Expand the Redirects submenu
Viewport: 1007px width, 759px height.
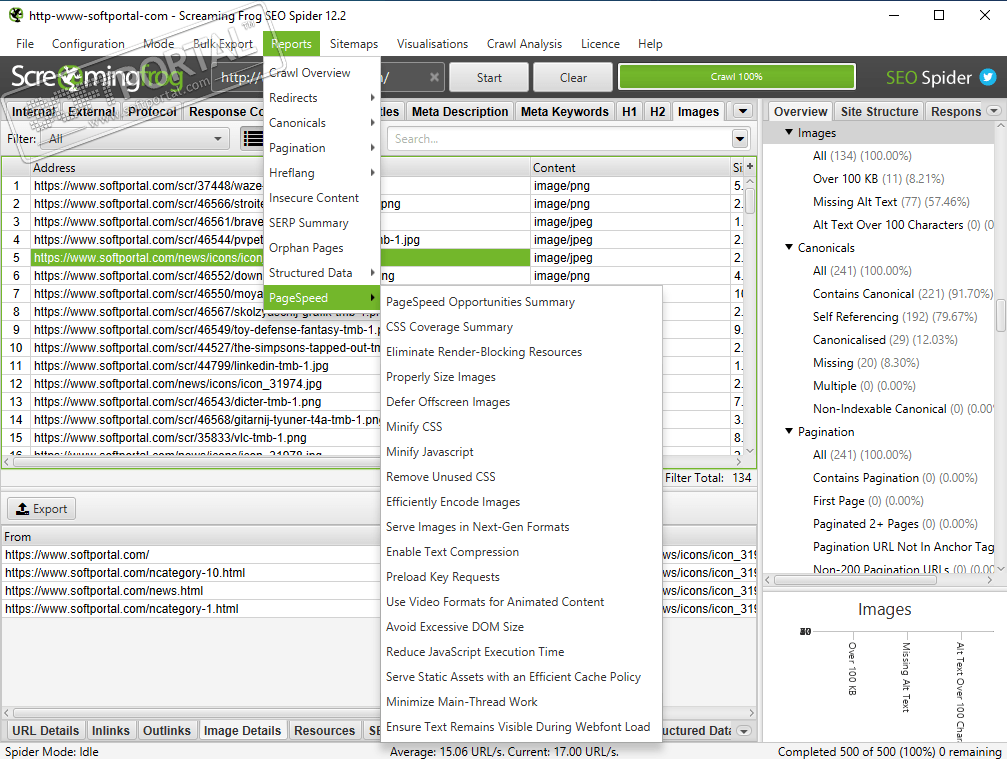(x=322, y=98)
